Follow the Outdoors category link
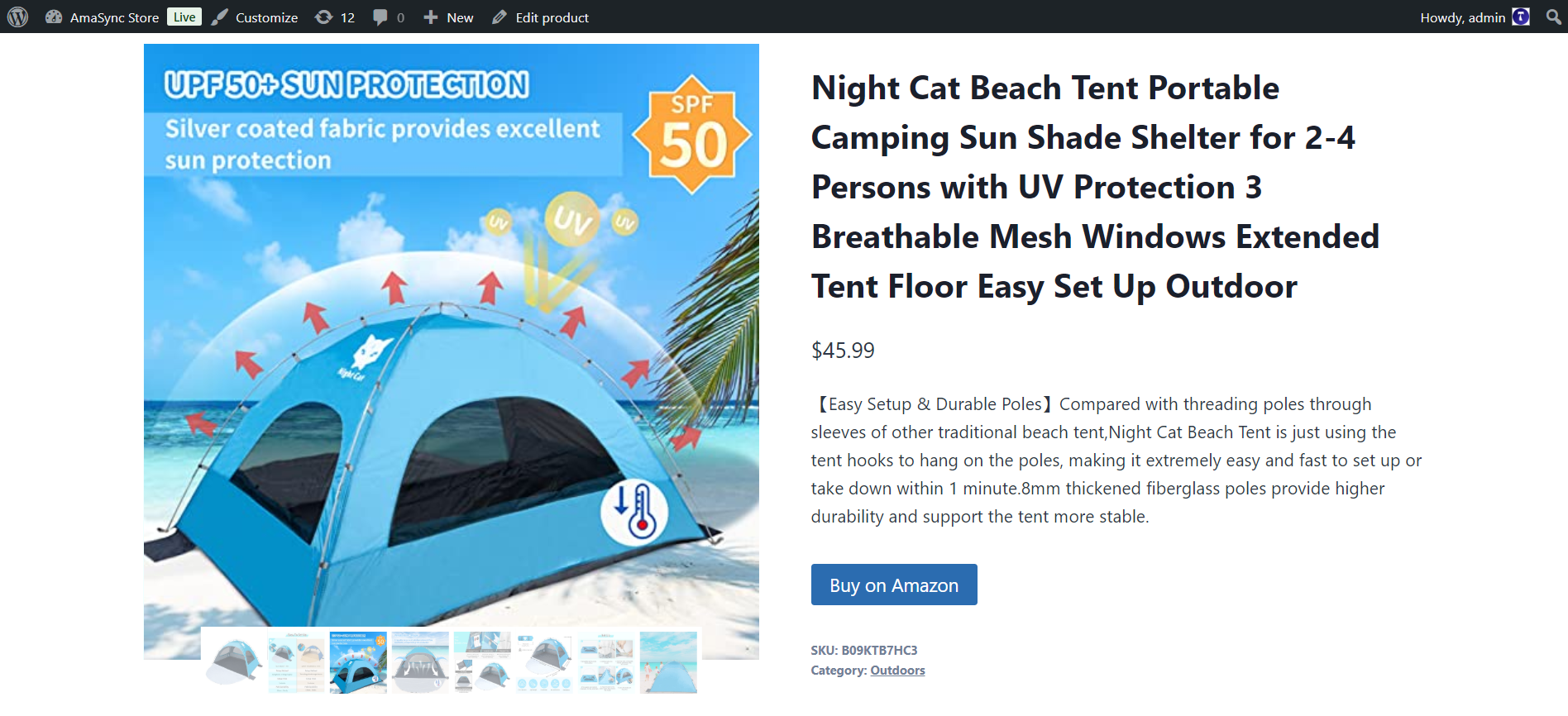1568x716 pixels. coord(897,671)
